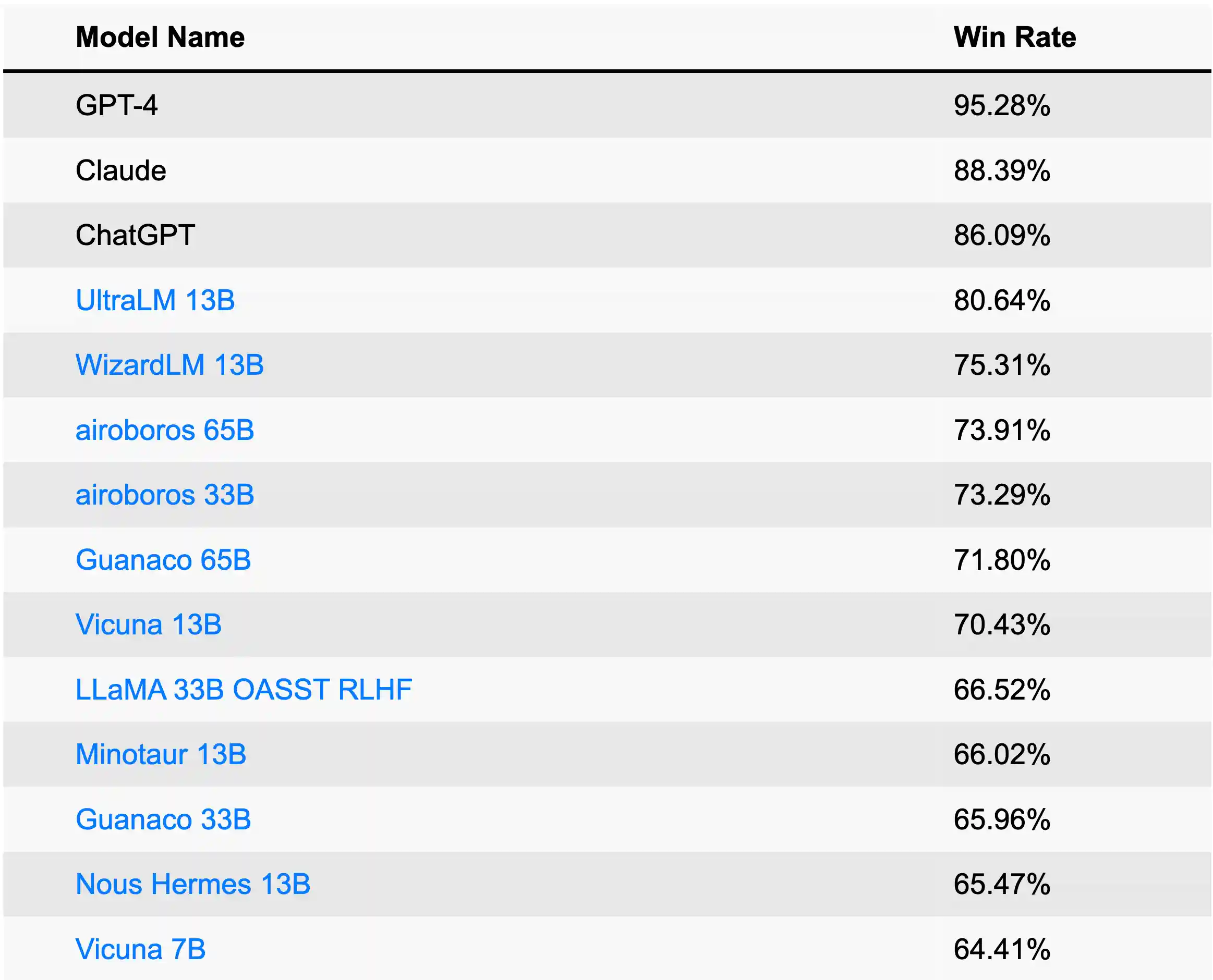Select the 88.39% win rate cell
1213x980 pixels.
pos(1001,170)
